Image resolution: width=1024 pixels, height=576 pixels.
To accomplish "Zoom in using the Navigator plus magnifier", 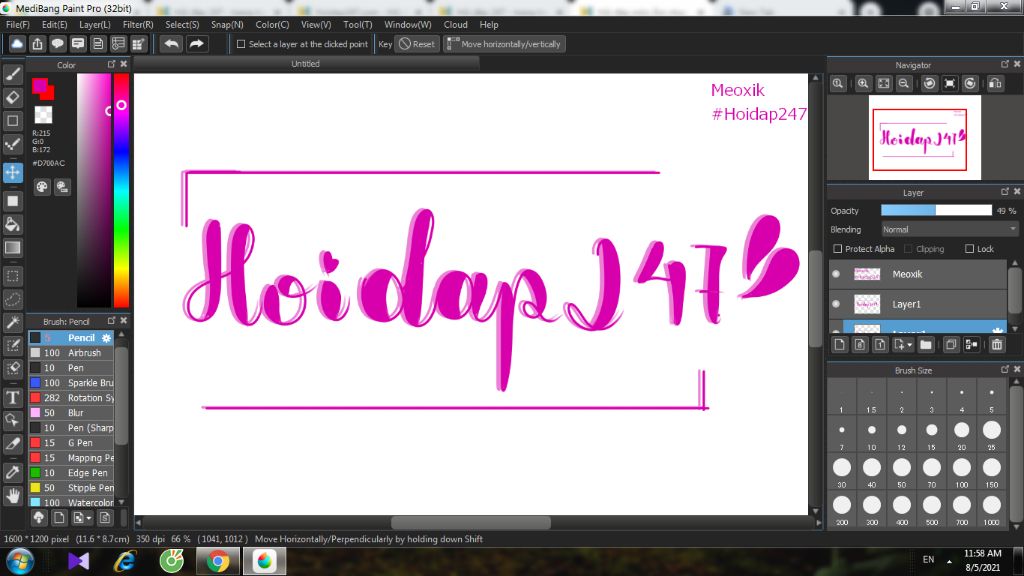I will 863,84.
